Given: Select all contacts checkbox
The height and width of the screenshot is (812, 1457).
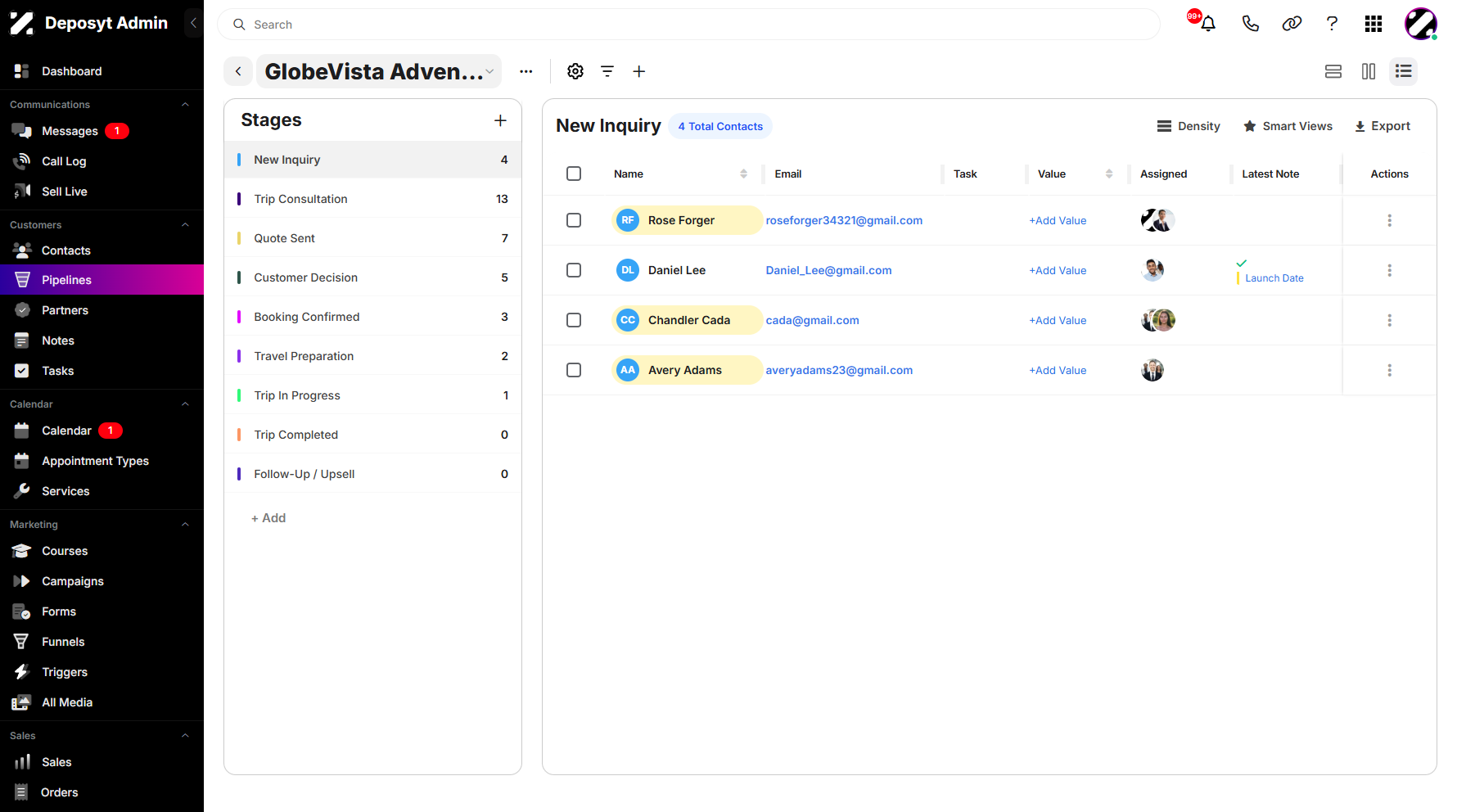Looking at the screenshot, I should point(574,174).
